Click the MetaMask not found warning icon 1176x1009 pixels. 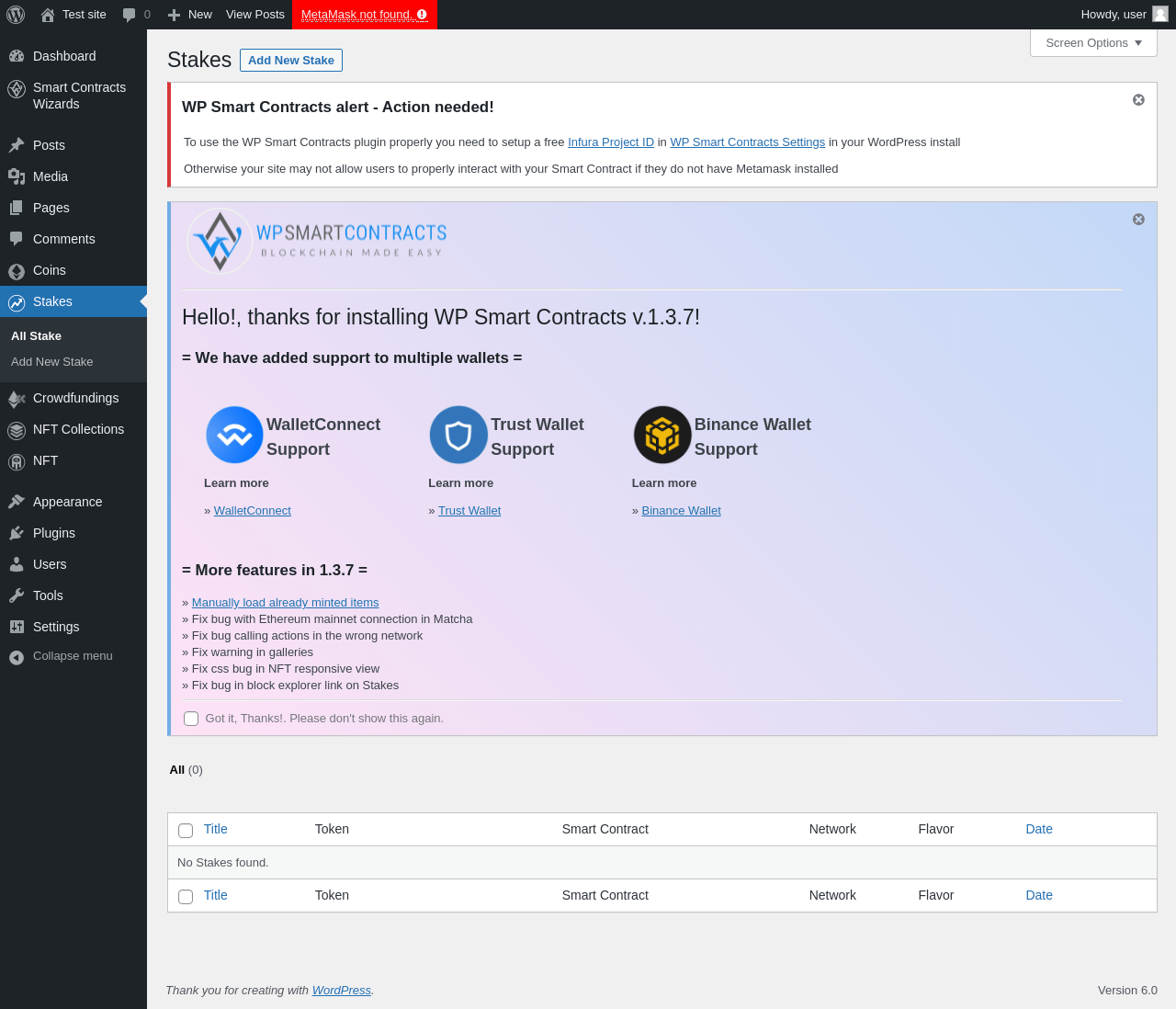pyautogui.click(x=422, y=15)
